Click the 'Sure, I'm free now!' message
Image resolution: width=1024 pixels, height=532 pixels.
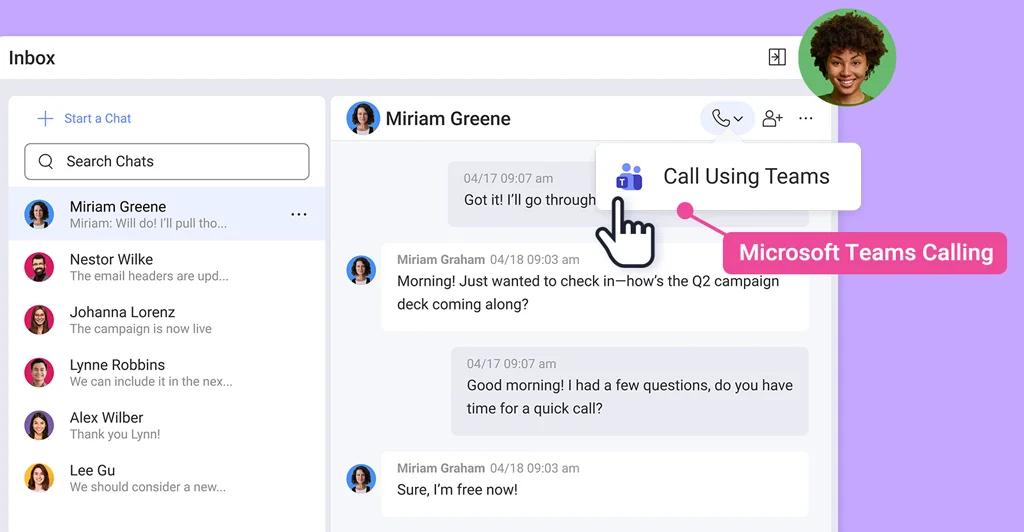(595, 484)
